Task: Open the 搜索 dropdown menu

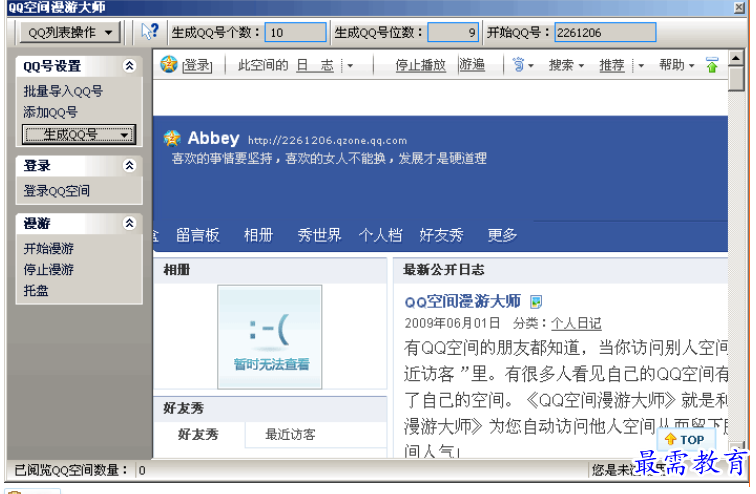Action: pos(566,65)
